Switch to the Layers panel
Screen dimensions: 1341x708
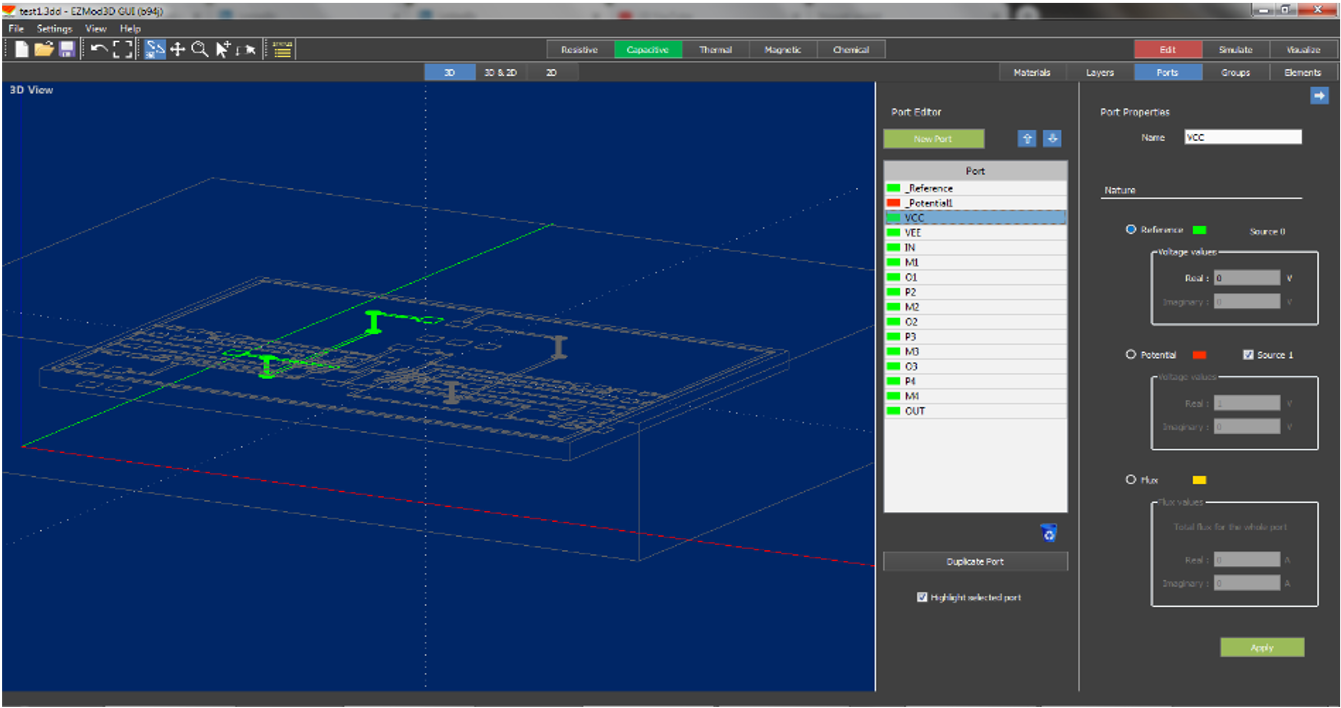click(x=1099, y=72)
